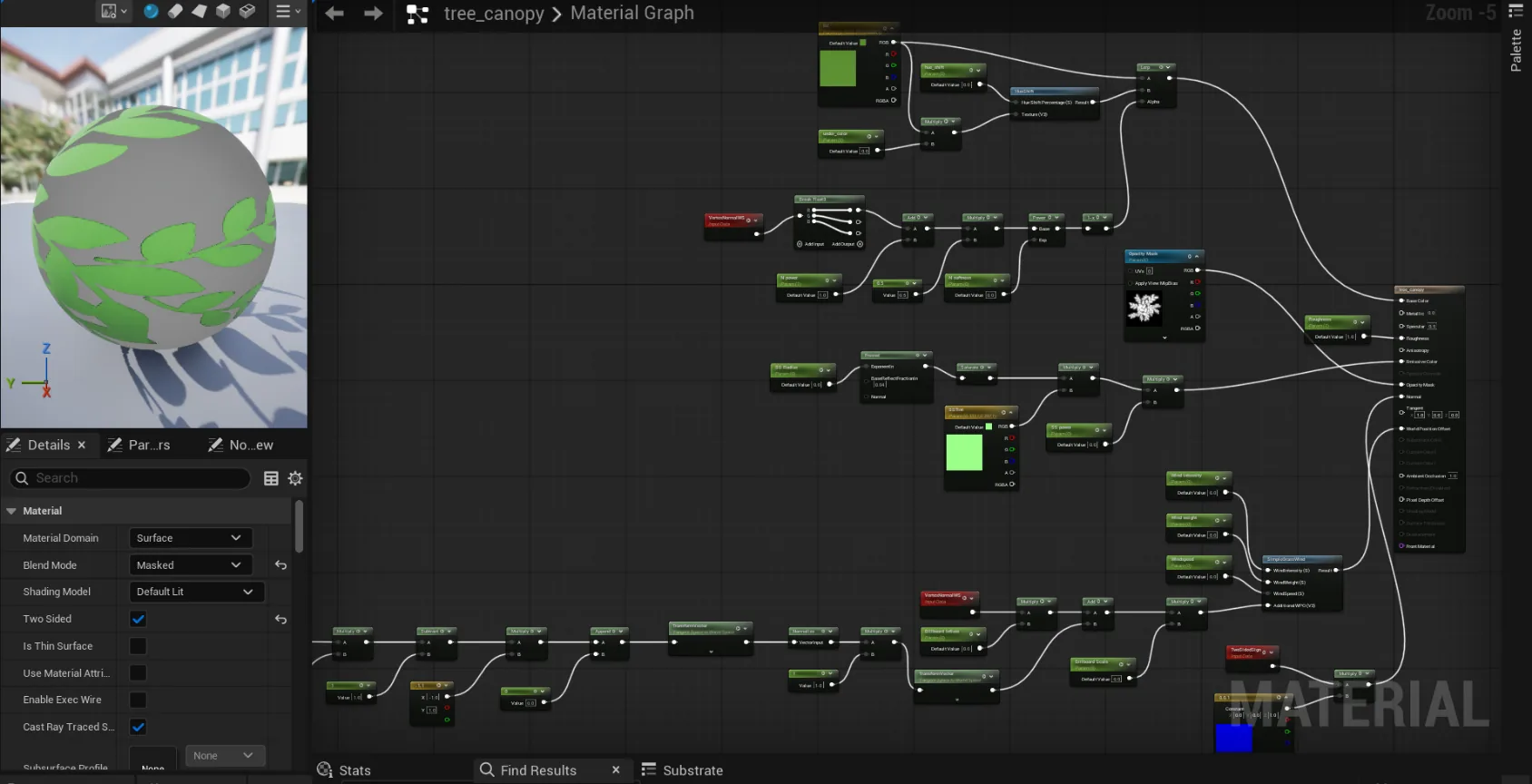
Task: Enable Use Material Attributes checkbox
Action: (138, 672)
